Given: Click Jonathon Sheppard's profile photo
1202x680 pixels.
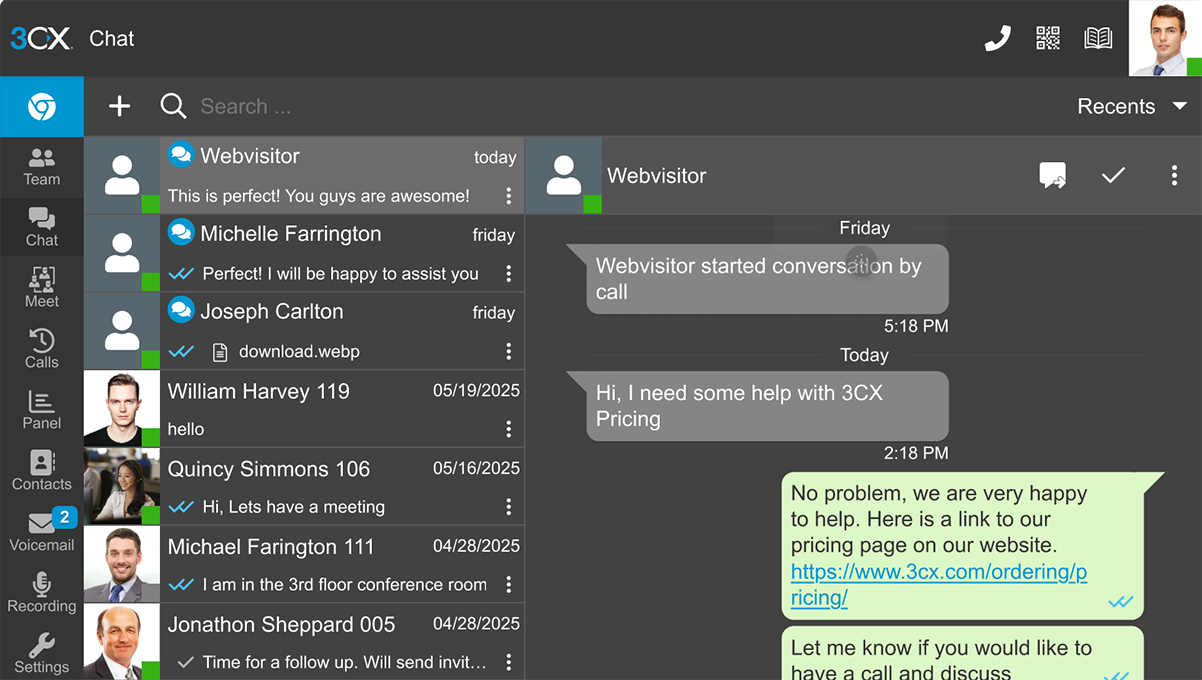Looking at the screenshot, I should tap(122, 641).
